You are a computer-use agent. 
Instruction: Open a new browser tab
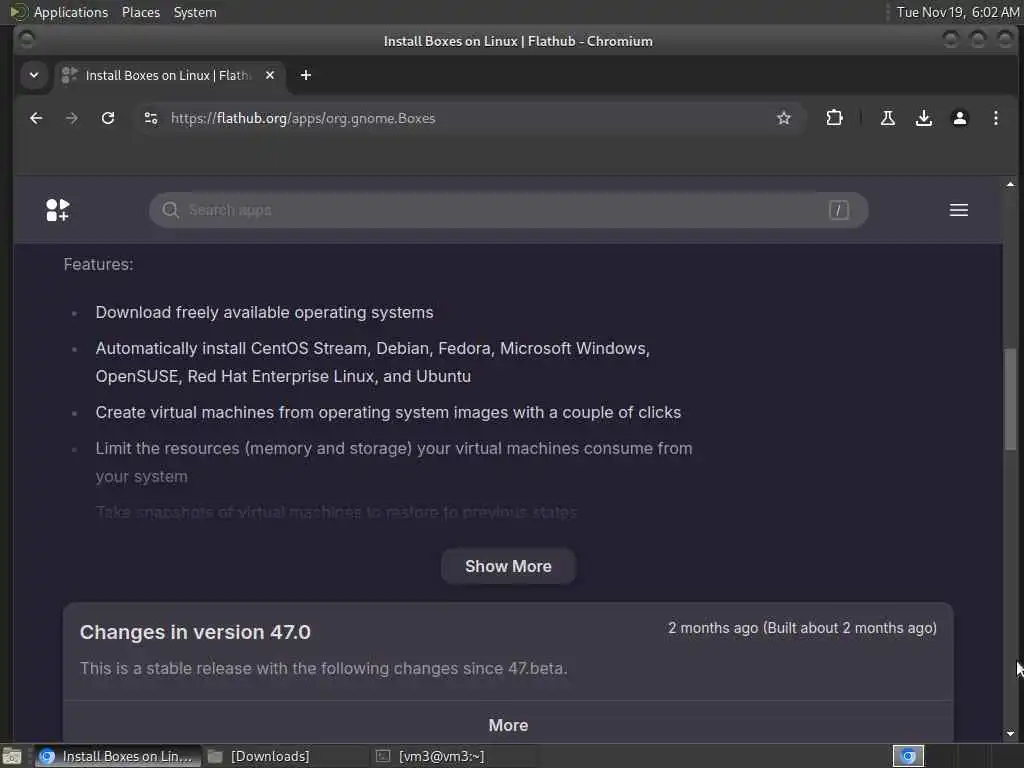point(306,75)
